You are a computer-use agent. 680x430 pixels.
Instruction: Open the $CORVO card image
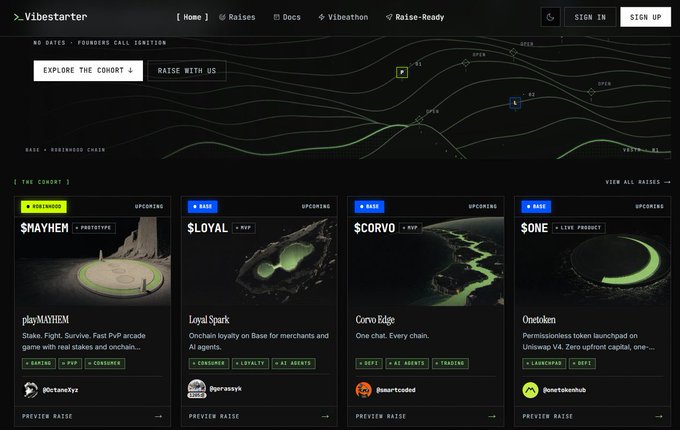pos(426,261)
